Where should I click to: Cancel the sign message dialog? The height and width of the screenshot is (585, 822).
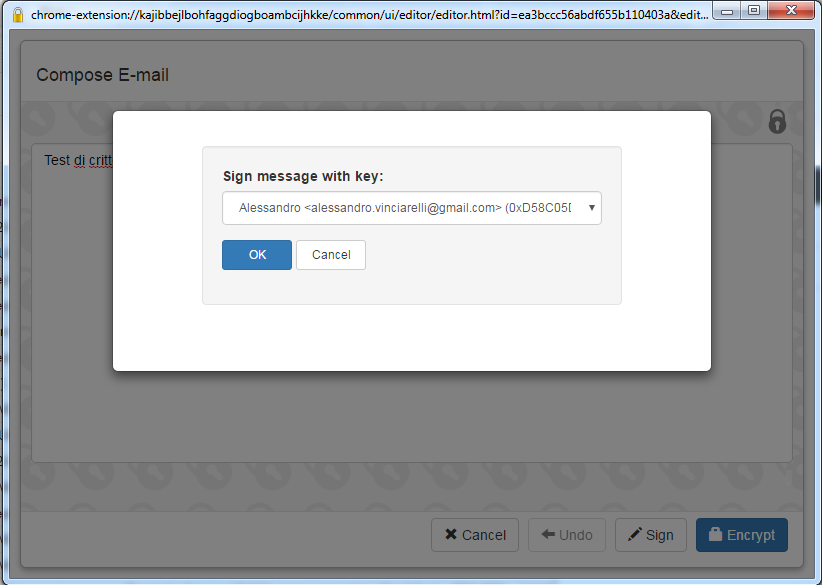(331, 255)
